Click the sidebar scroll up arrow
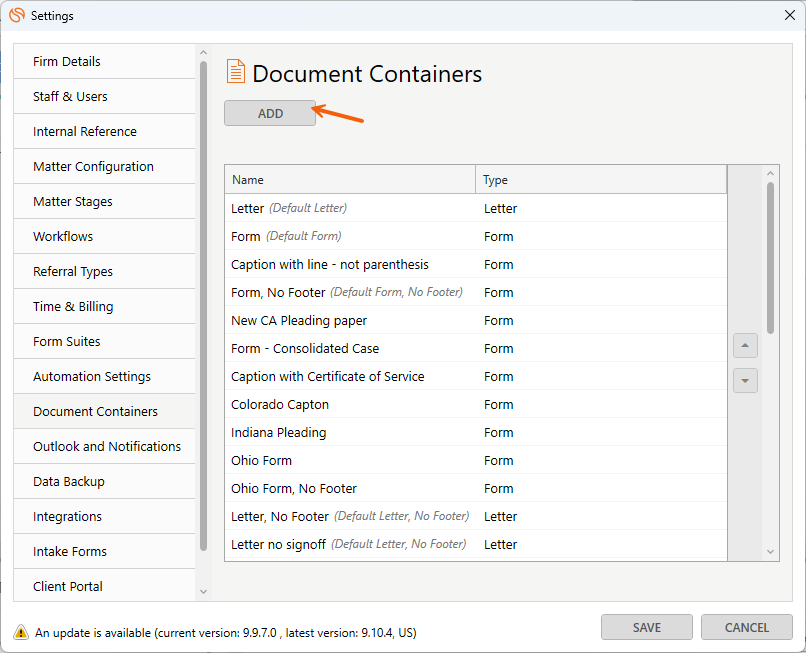The height and width of the screenshot is (653, 806). pyautogui.click(x=203, y=52)
